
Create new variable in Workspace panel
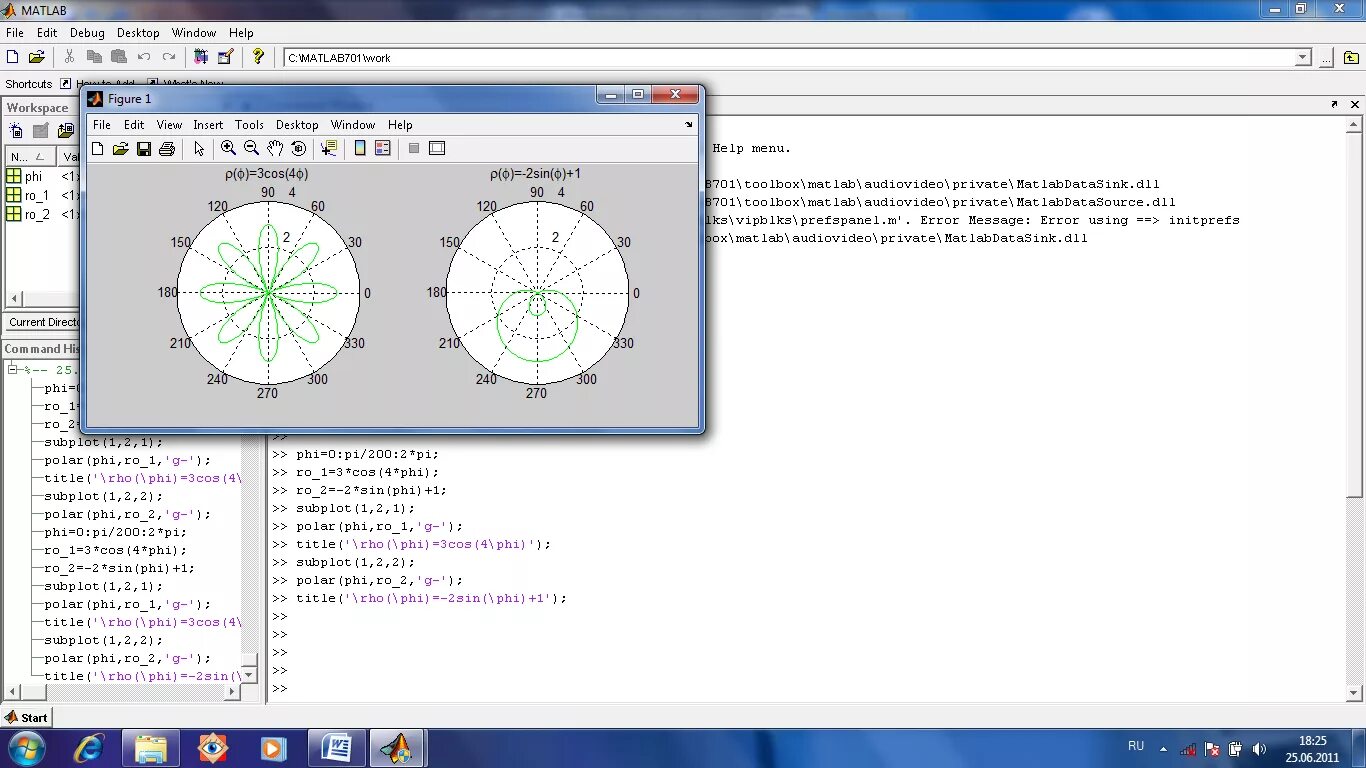coord(17,130)
